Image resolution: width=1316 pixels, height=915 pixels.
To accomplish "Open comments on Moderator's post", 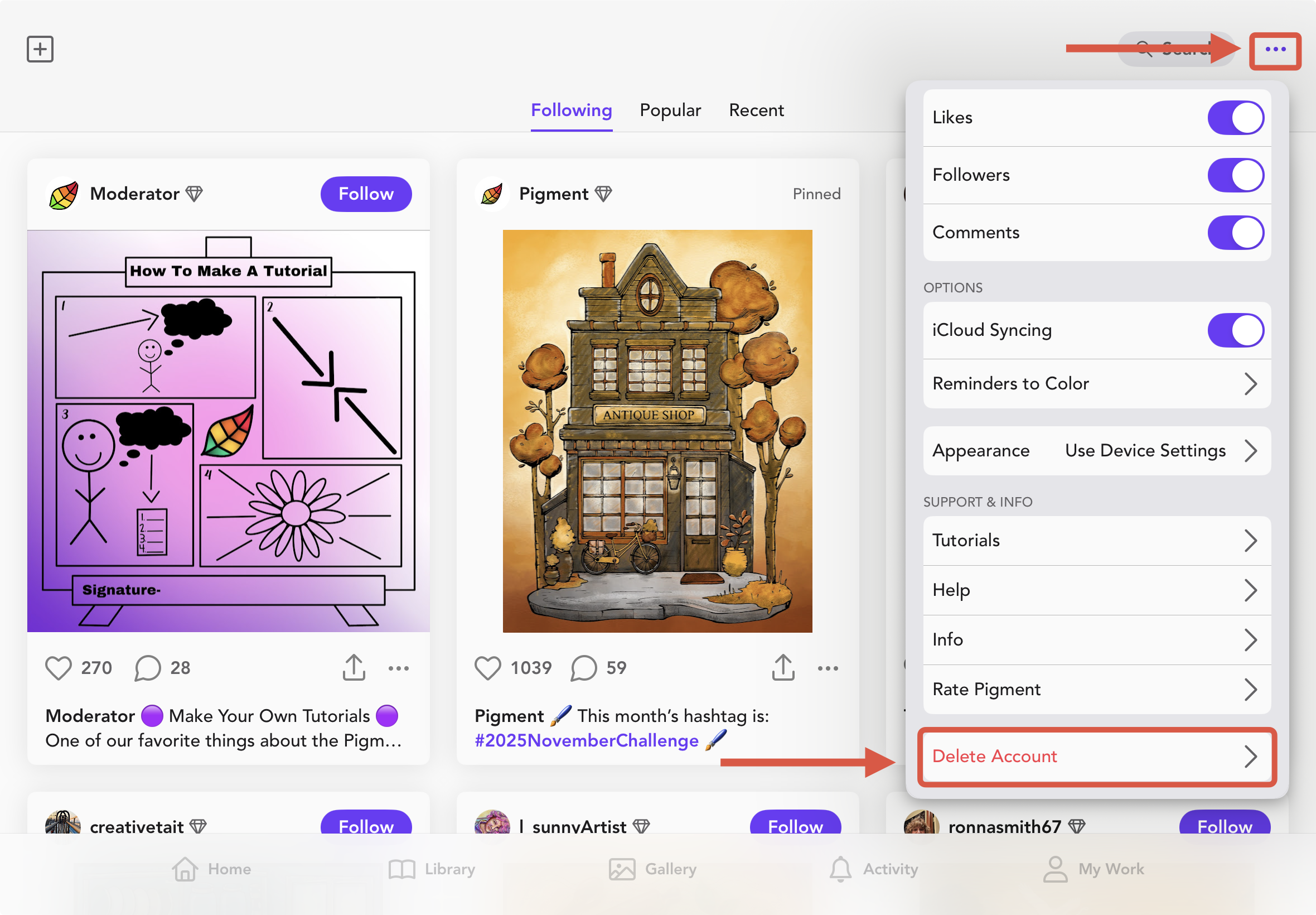I will 147,668.
